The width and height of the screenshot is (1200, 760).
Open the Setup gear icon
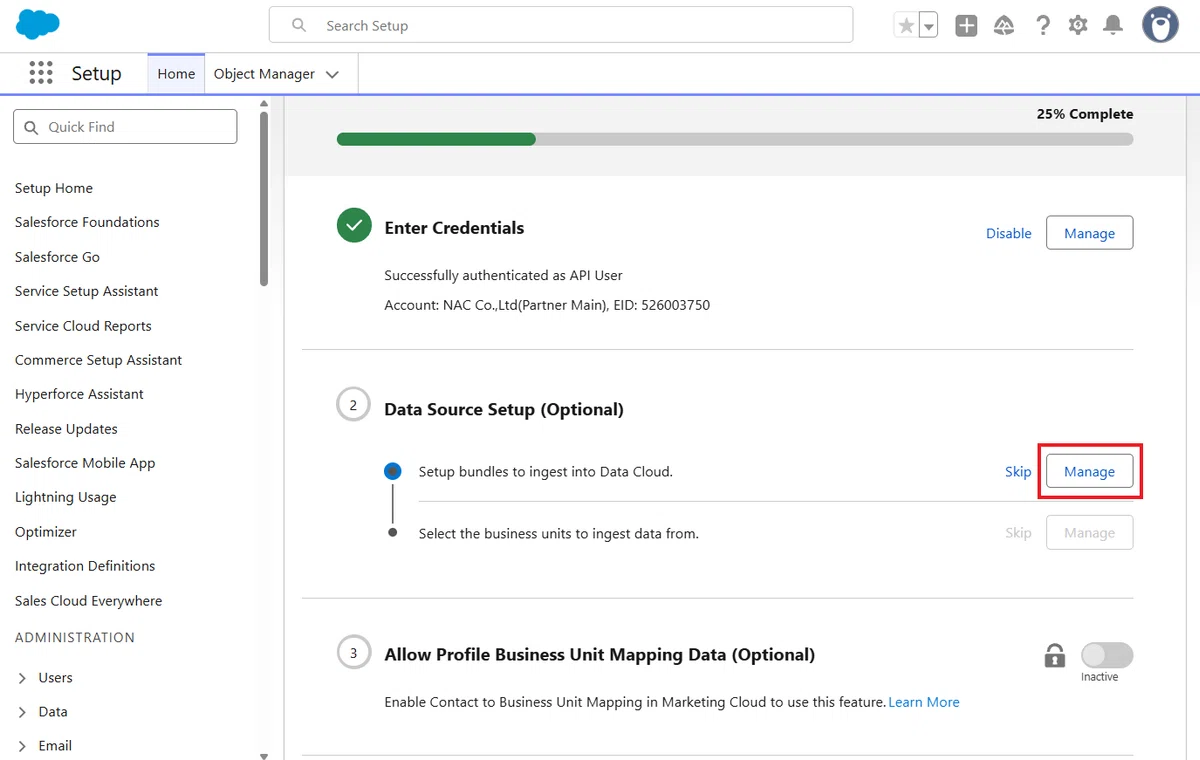pyautogui.click(x=1078, y=25)
